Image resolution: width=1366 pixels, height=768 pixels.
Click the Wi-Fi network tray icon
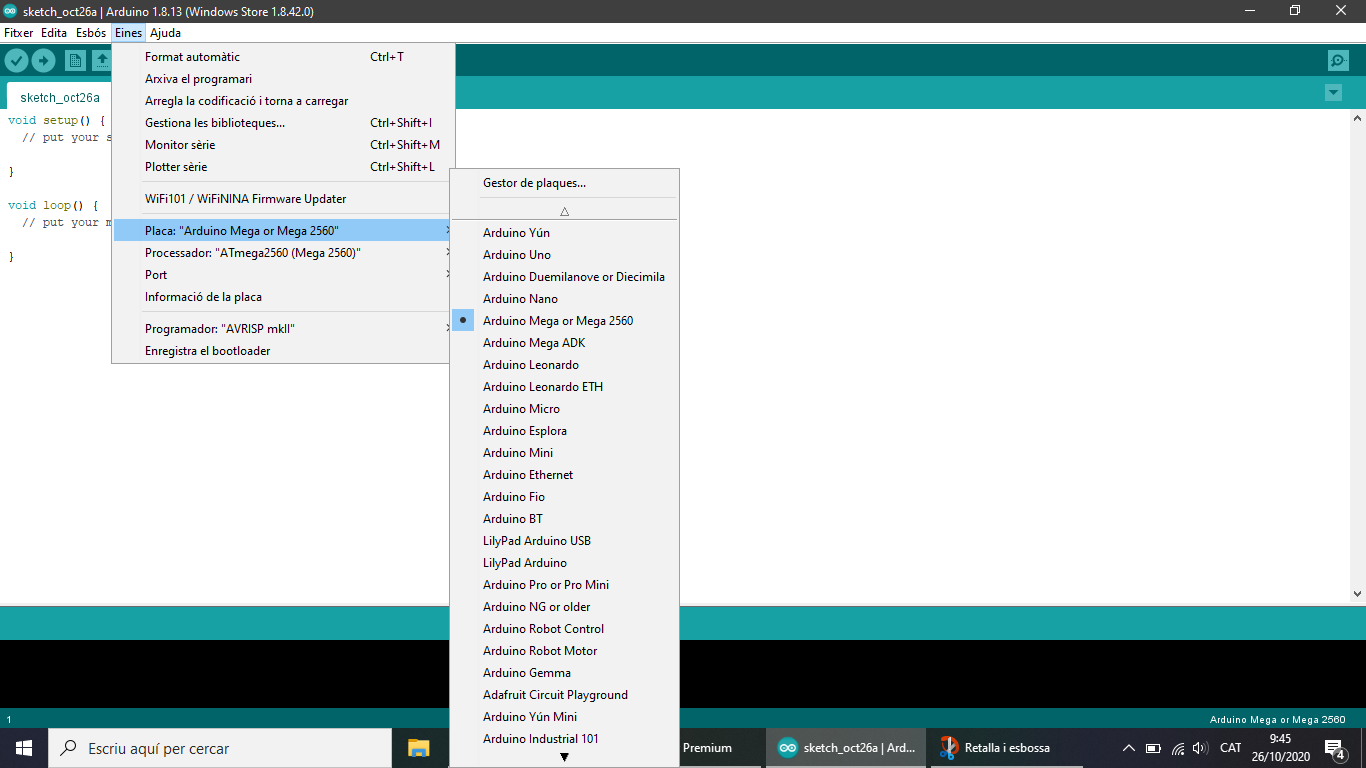pyautogui.click(x=1177, y=748)
